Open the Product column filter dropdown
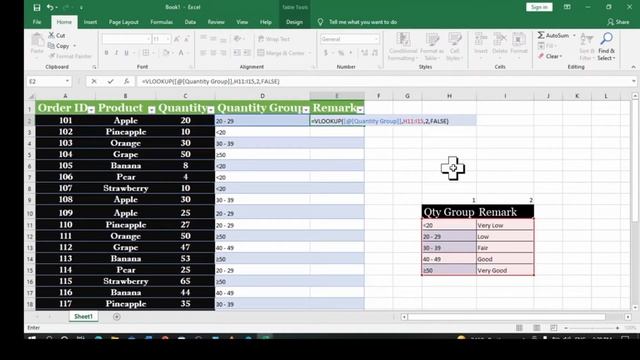This screenshot has height=360, width=640. click(151, 109)
